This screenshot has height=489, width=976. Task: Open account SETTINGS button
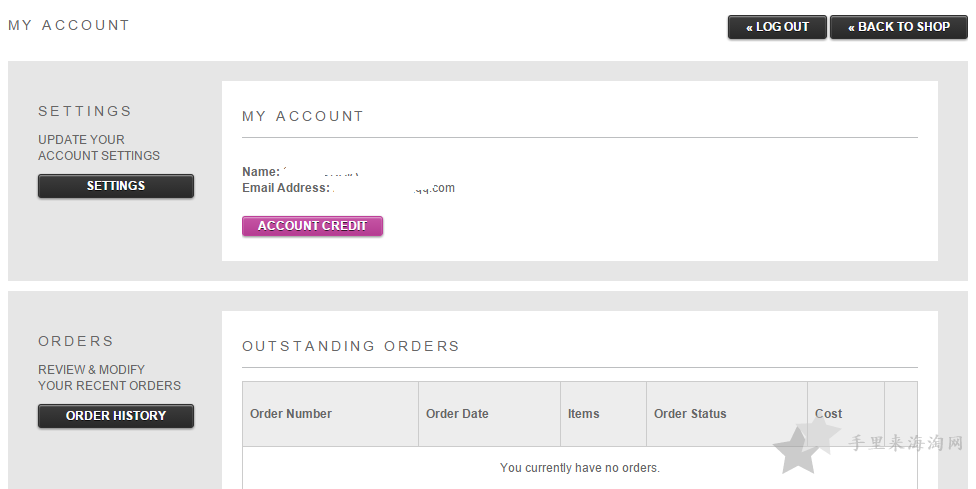(x=116, y=186)
